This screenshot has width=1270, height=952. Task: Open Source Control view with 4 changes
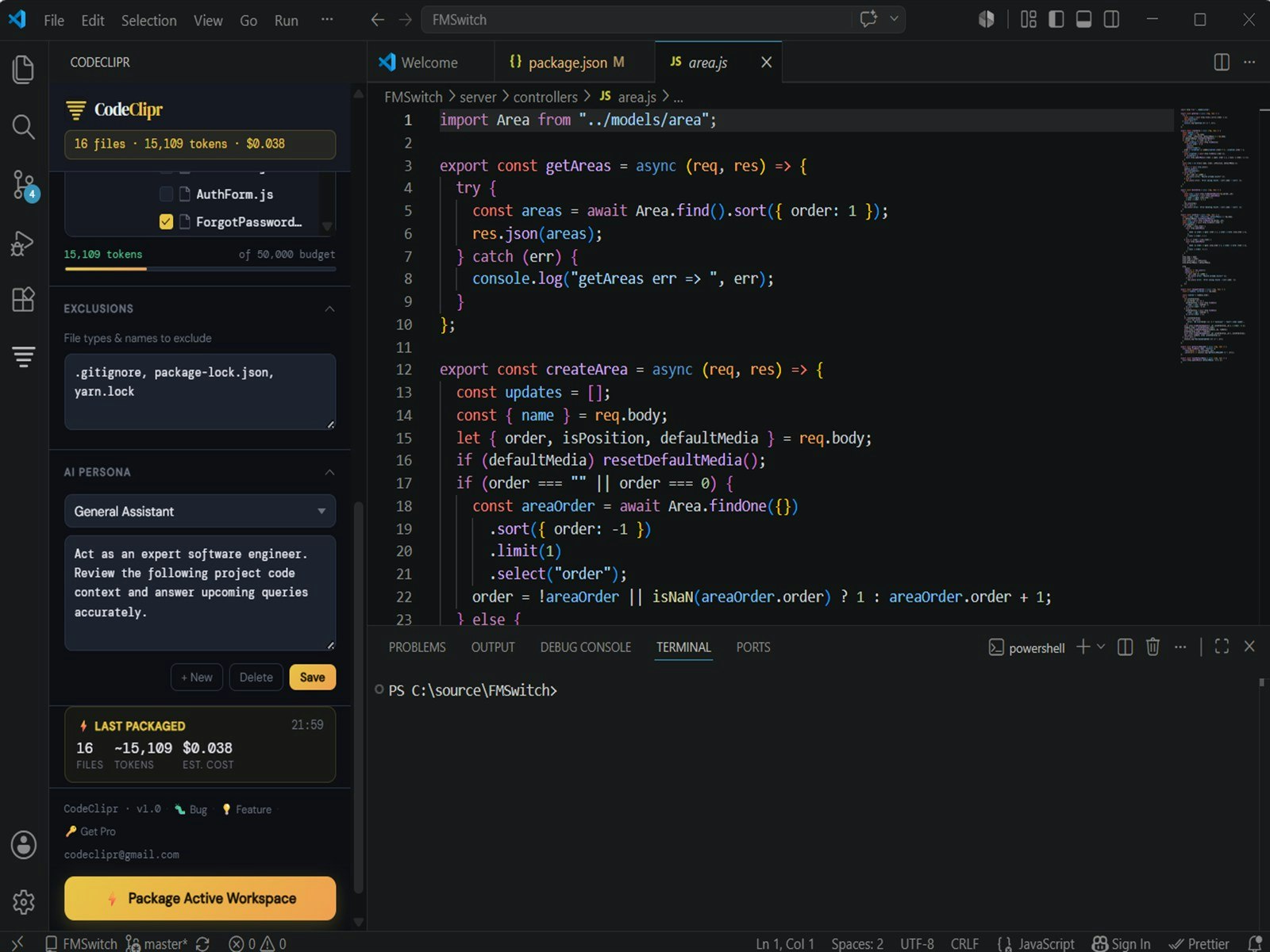(24, 185)
